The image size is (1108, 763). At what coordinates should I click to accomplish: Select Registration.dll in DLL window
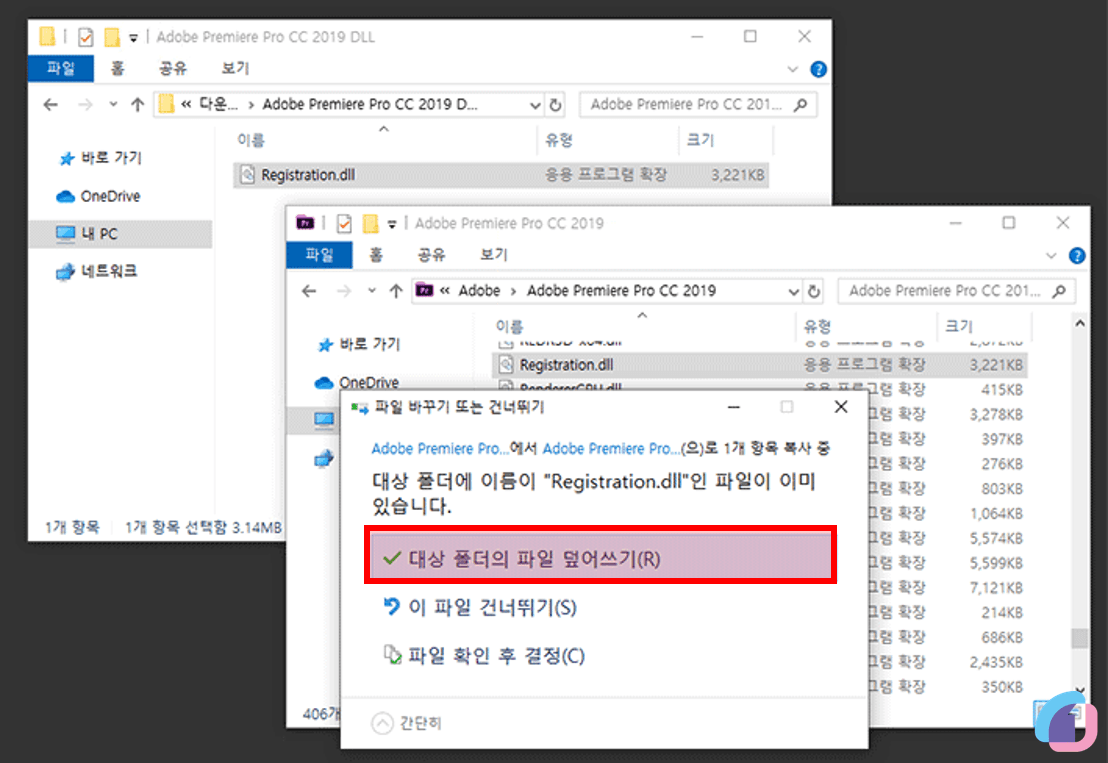coord(500,175)
